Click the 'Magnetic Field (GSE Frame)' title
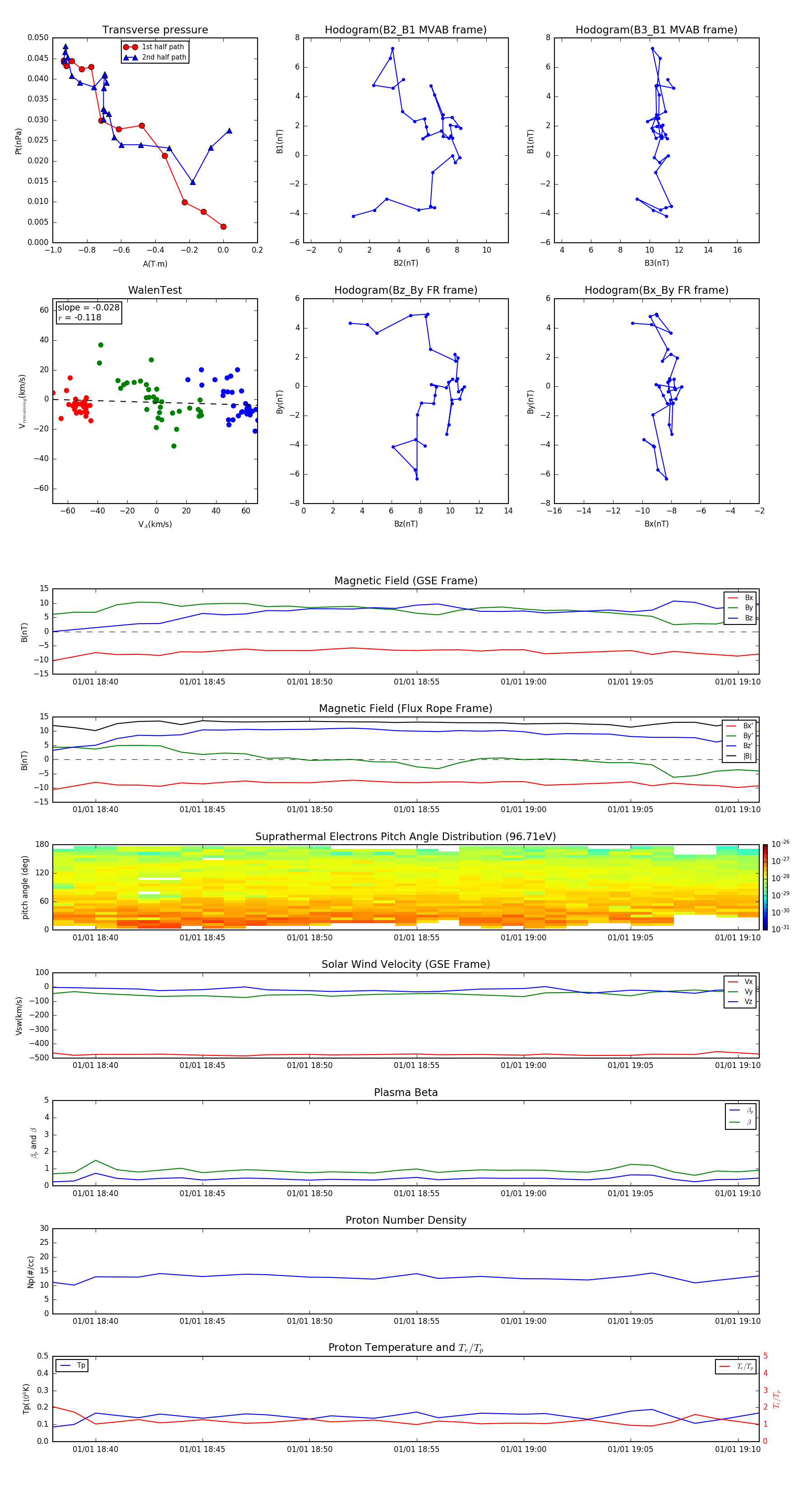The width and height of the screenshot is (812, 1489). pyautogui.click(x=406, y=581)
